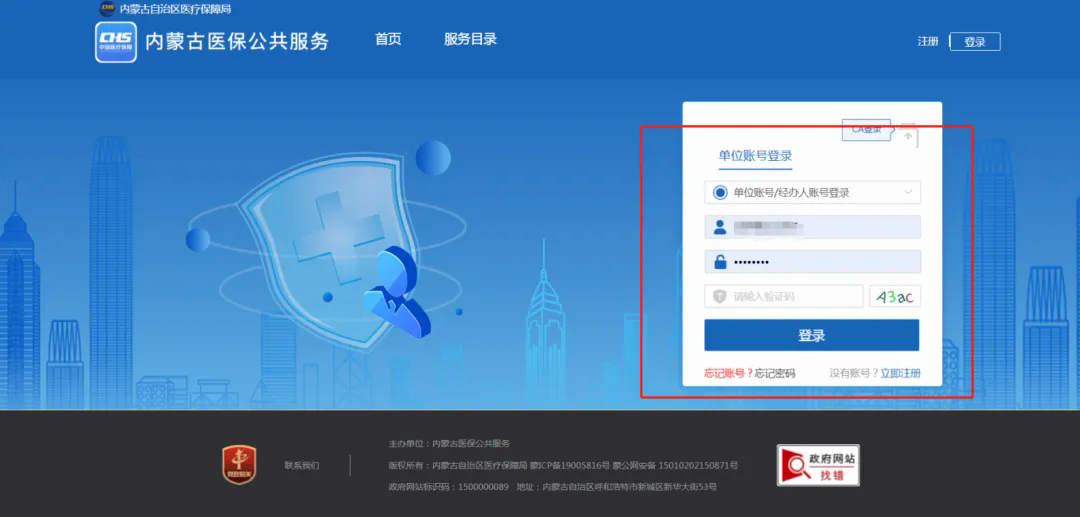
Task: Click the blue 登录 submit button
Action: pos(811,335)
